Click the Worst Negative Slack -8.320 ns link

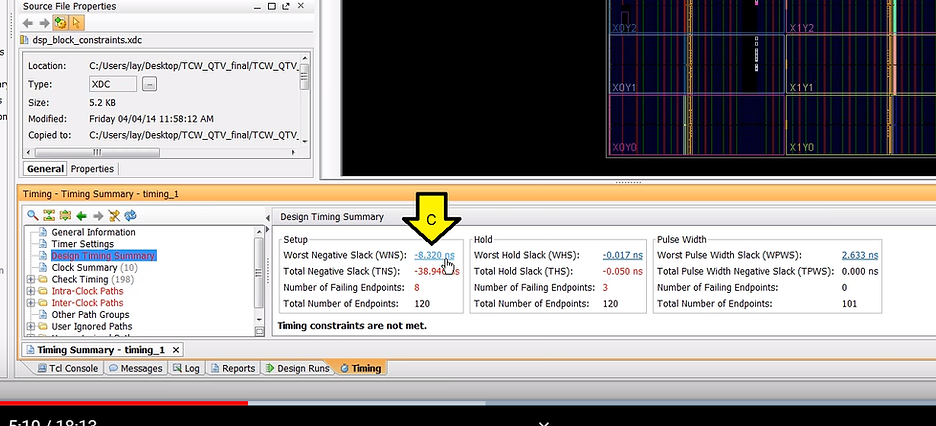tap(434, 255)
